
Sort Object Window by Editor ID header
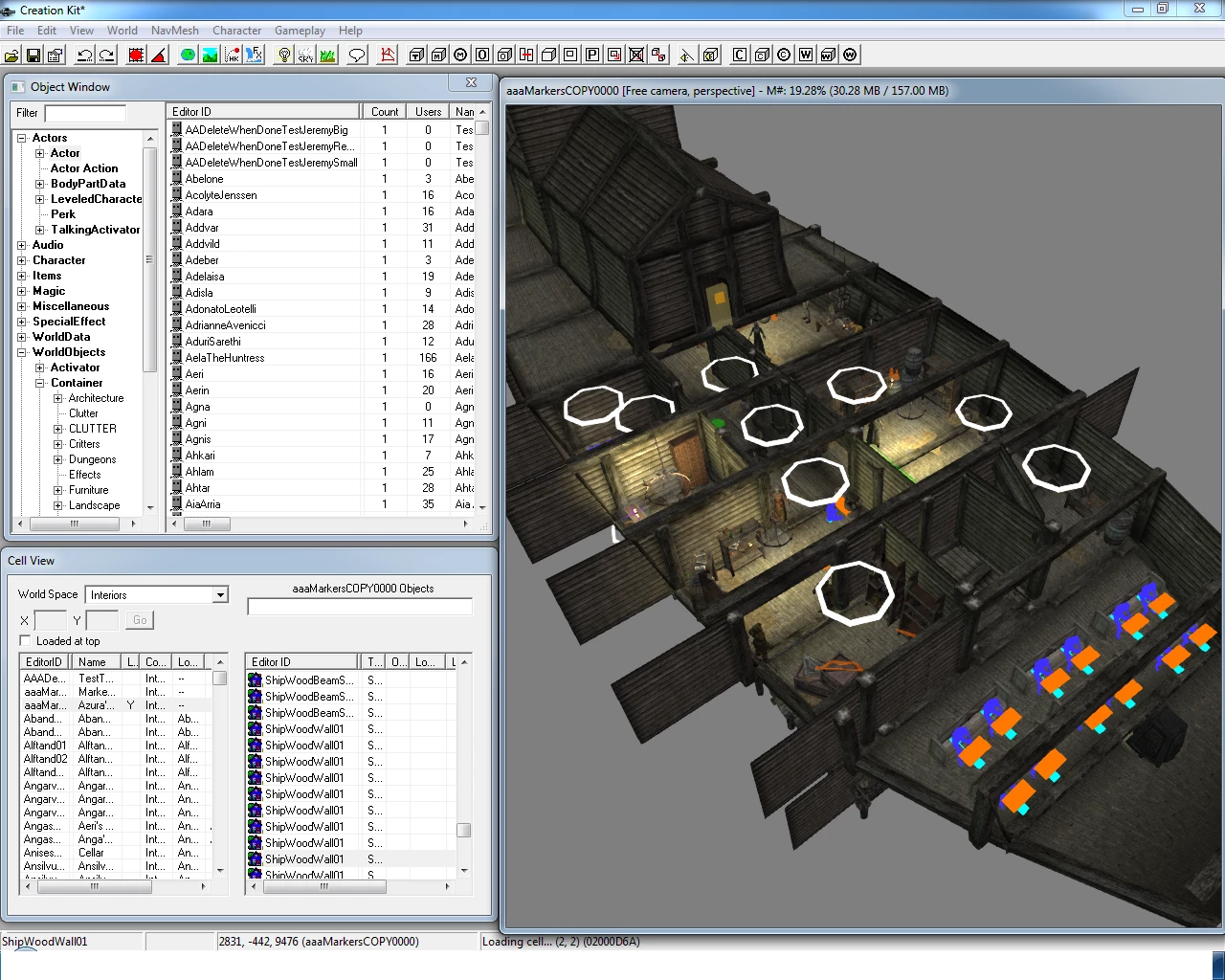coord(264,112)
